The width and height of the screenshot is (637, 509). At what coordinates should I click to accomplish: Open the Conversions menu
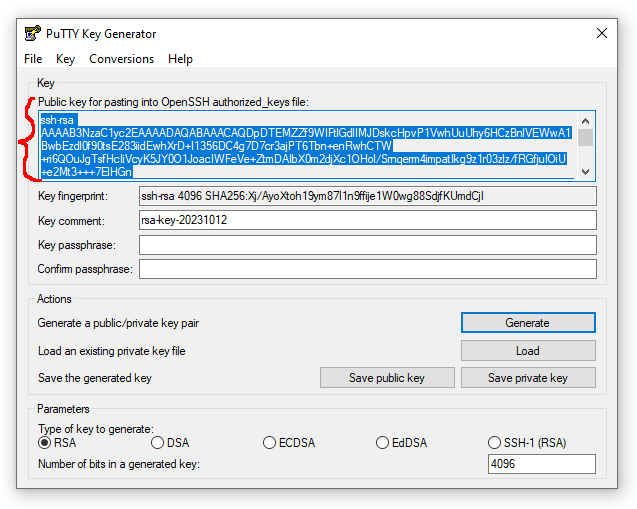121,59
